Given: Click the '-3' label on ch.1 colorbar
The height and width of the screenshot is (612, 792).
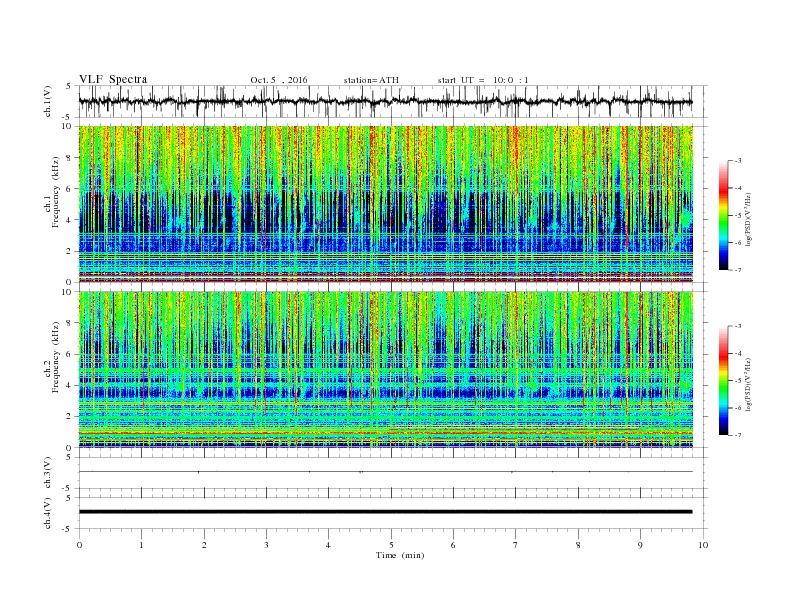Looking at the screenshot, I should (x=738, y=161).
